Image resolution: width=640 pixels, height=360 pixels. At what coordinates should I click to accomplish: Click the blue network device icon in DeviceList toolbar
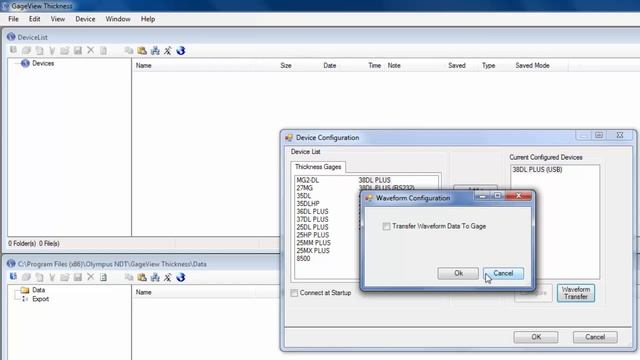click(x=155, y=50)
